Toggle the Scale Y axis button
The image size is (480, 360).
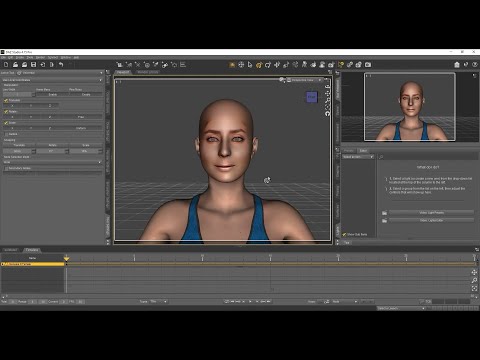click(31, 128)
